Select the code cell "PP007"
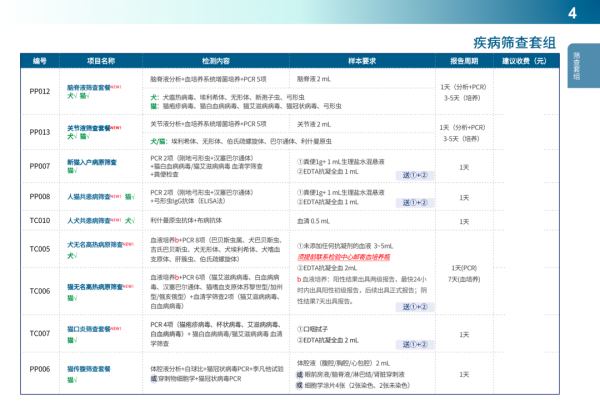The height and width of the screenshot is (415, 600). coord(40,166)
